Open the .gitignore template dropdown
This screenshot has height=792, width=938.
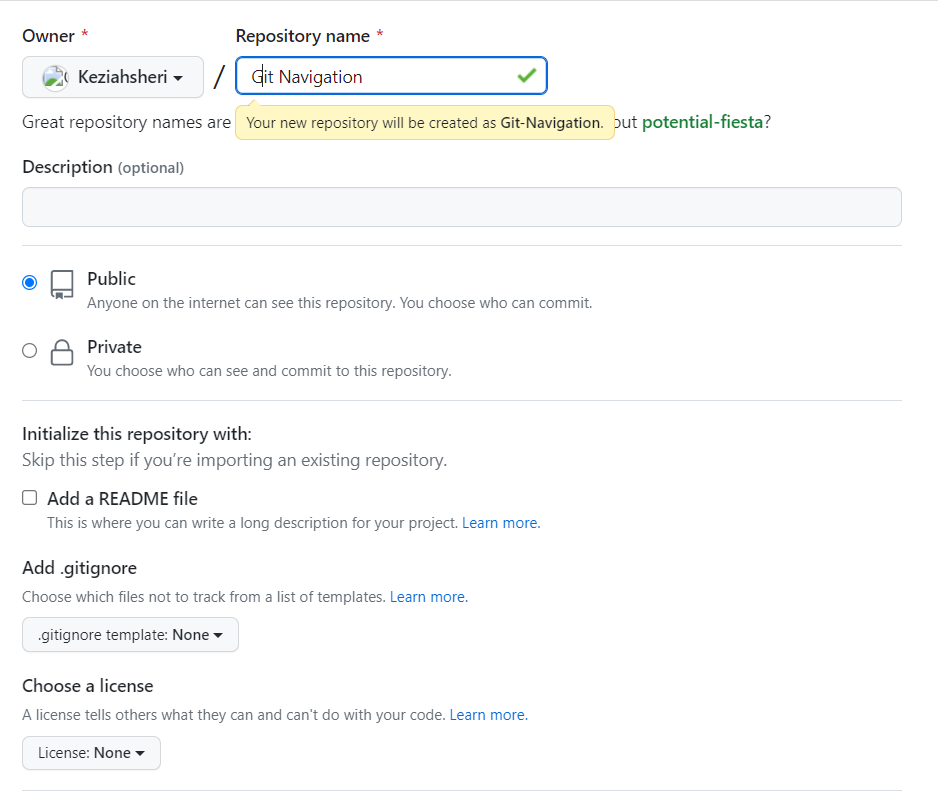click(x=129, y=634)
